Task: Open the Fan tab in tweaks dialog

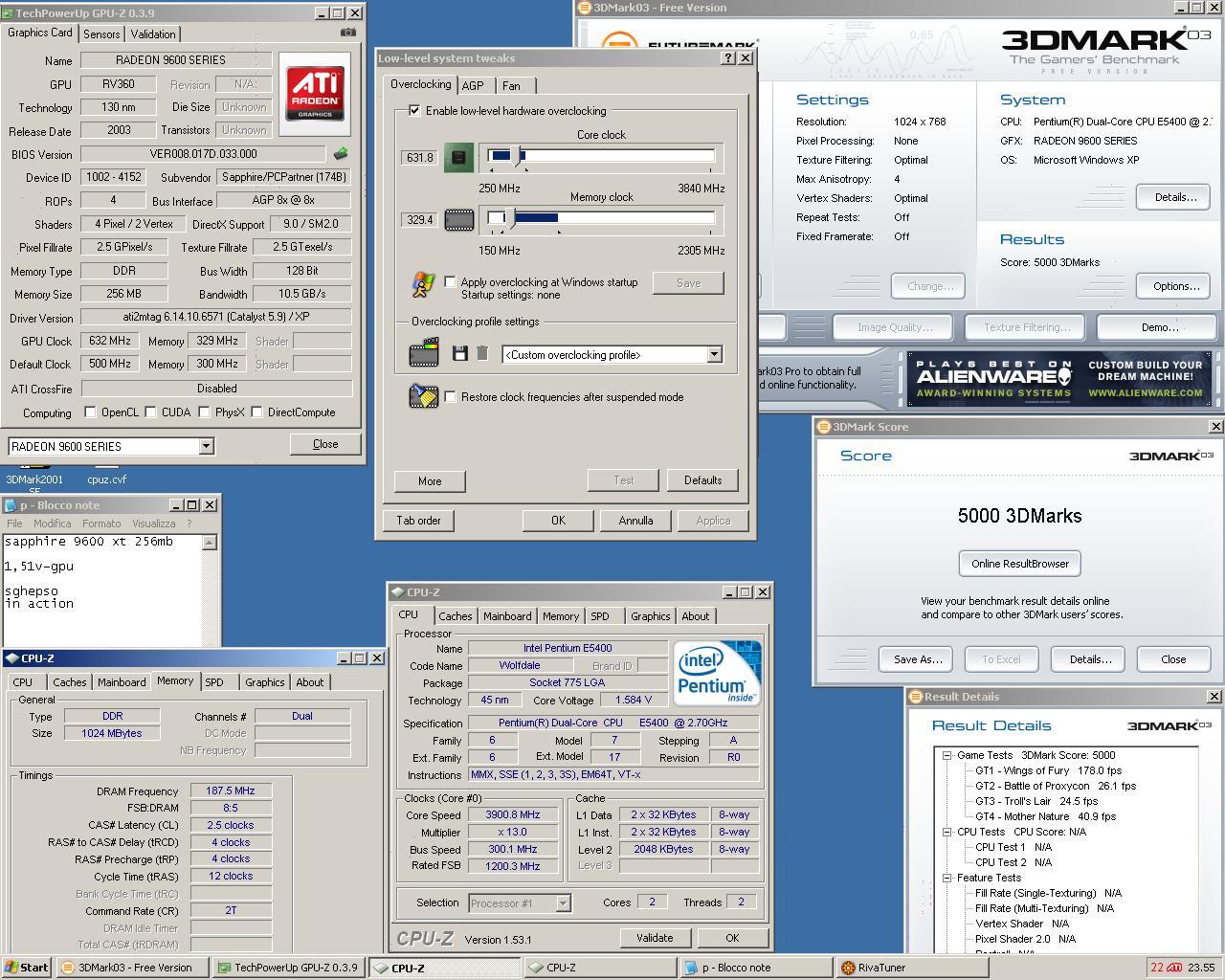Action: (x=511, y=85)
